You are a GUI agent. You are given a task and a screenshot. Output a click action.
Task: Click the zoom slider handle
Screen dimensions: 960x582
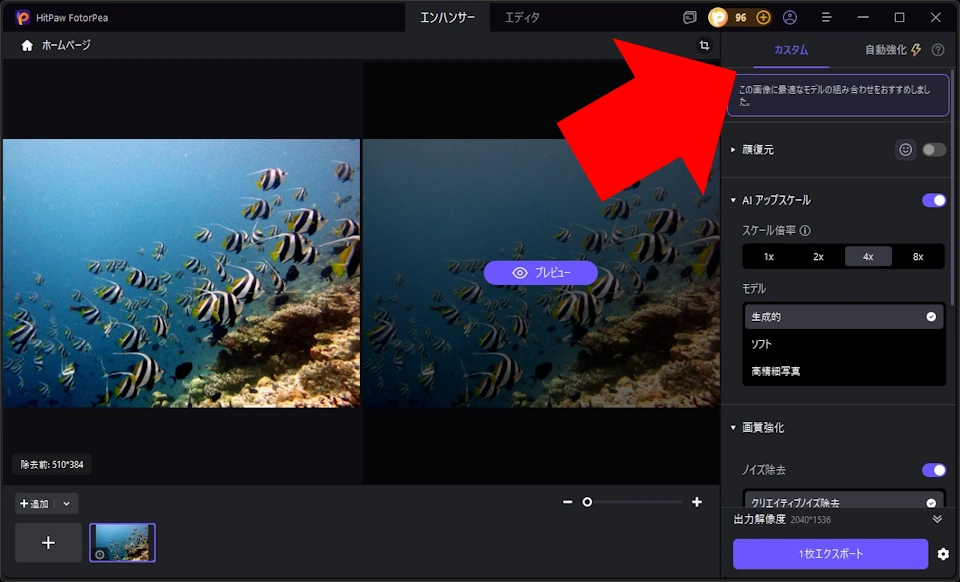pyautogui.click(x=587, y=502)
